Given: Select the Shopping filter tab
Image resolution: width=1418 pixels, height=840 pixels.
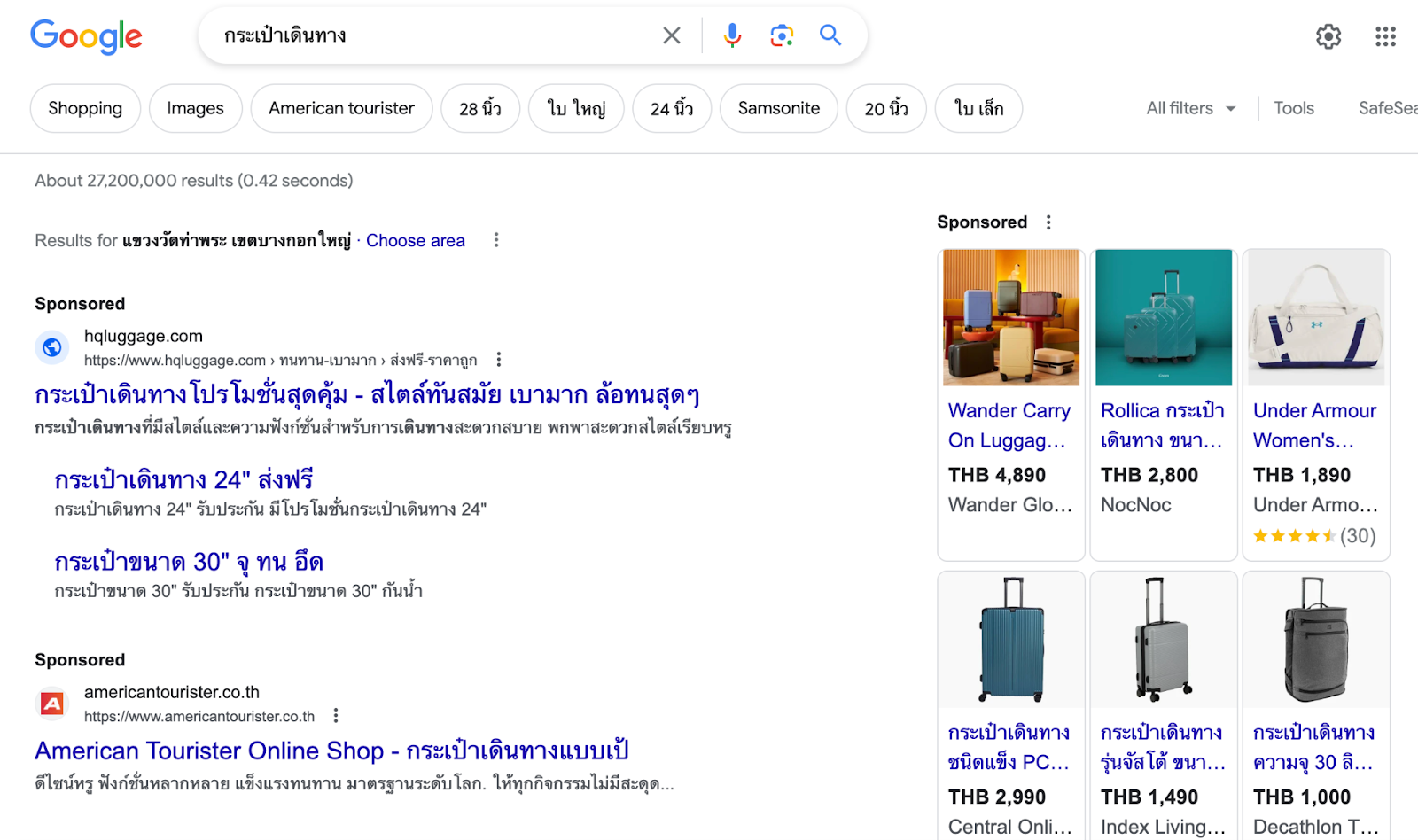Looking at the screenshot, I should tap(85, 108).
